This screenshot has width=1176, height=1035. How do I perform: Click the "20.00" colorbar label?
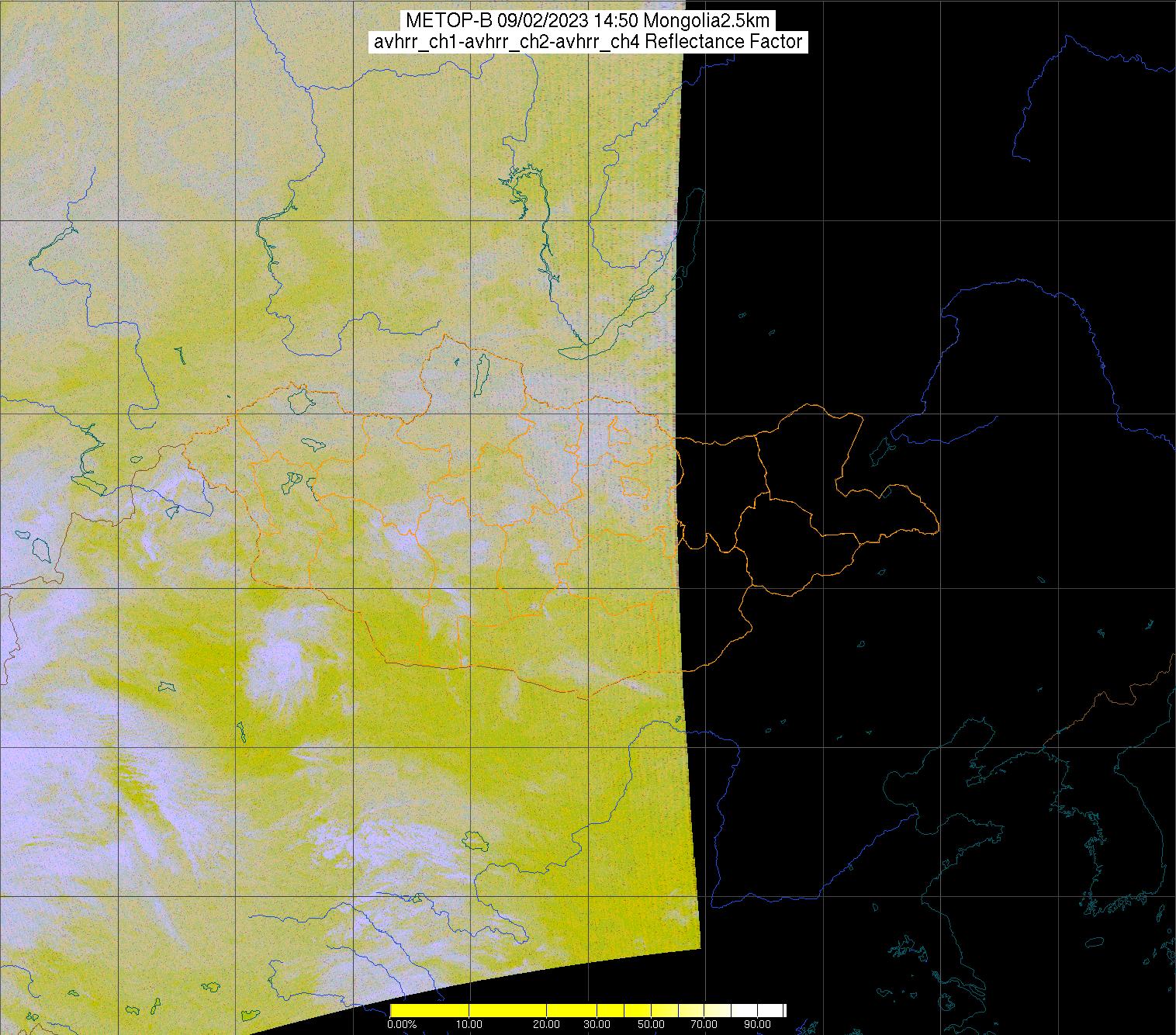pyautogui.click(x=546, y=1024)
